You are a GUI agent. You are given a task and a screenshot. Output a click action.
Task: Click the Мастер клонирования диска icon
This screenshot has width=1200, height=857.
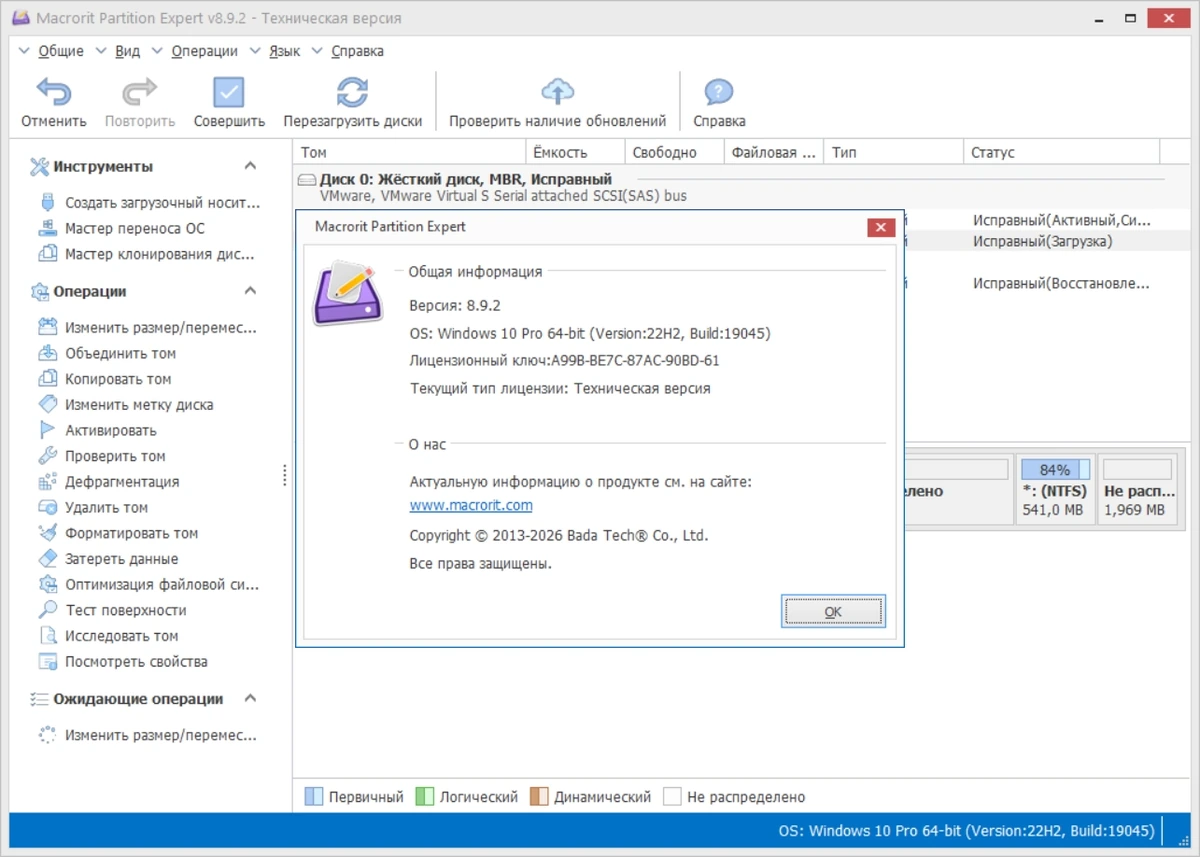coord(47,254)
